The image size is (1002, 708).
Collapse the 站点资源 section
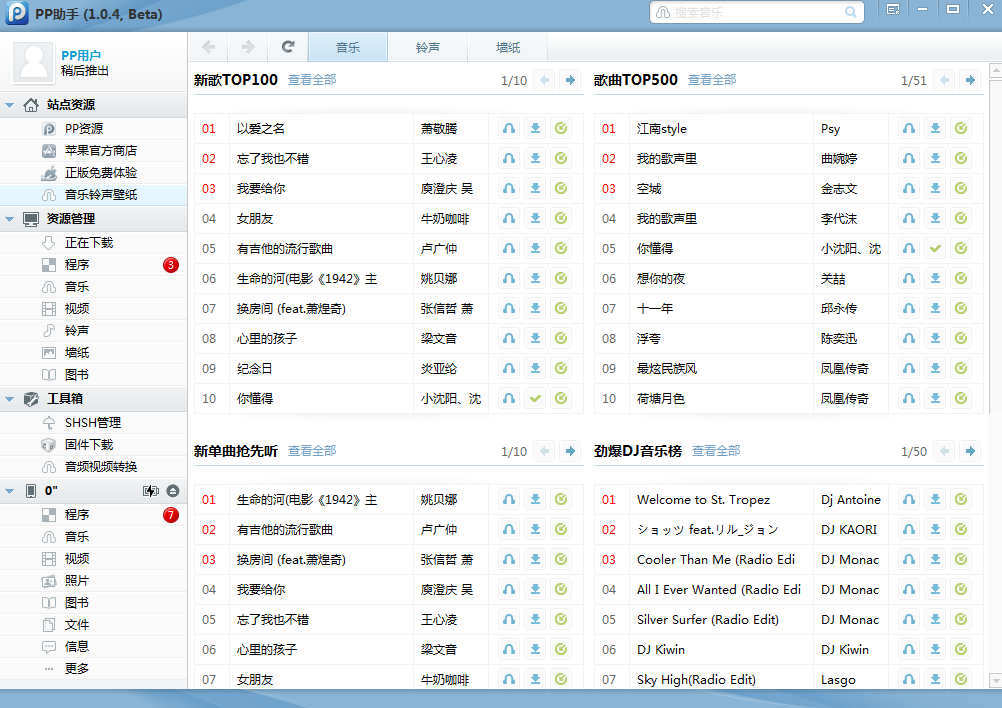tap(9, 104)
